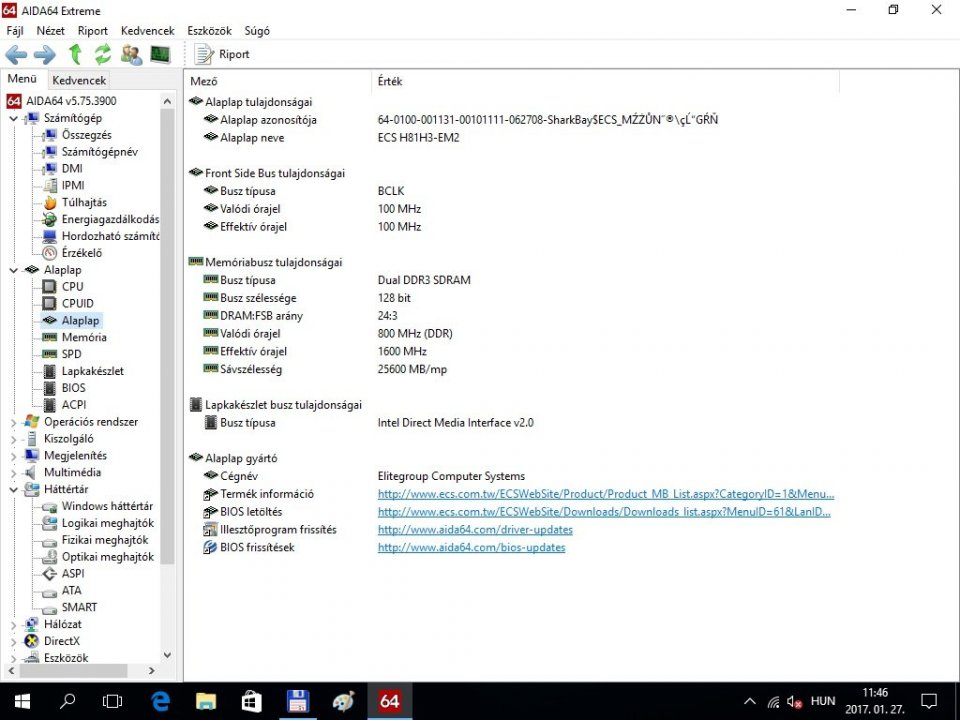The image size is (960, 720).
Task: Open the Nézet menu
Action: pyautogui.click(x=50, y=31)
